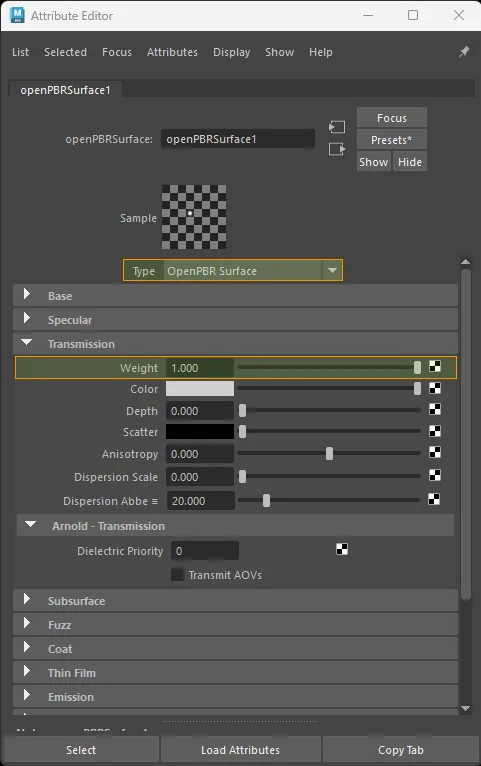Open texture map button for Transmission Weight
Screen dimensions: 481x766
(x=435, y=366)
